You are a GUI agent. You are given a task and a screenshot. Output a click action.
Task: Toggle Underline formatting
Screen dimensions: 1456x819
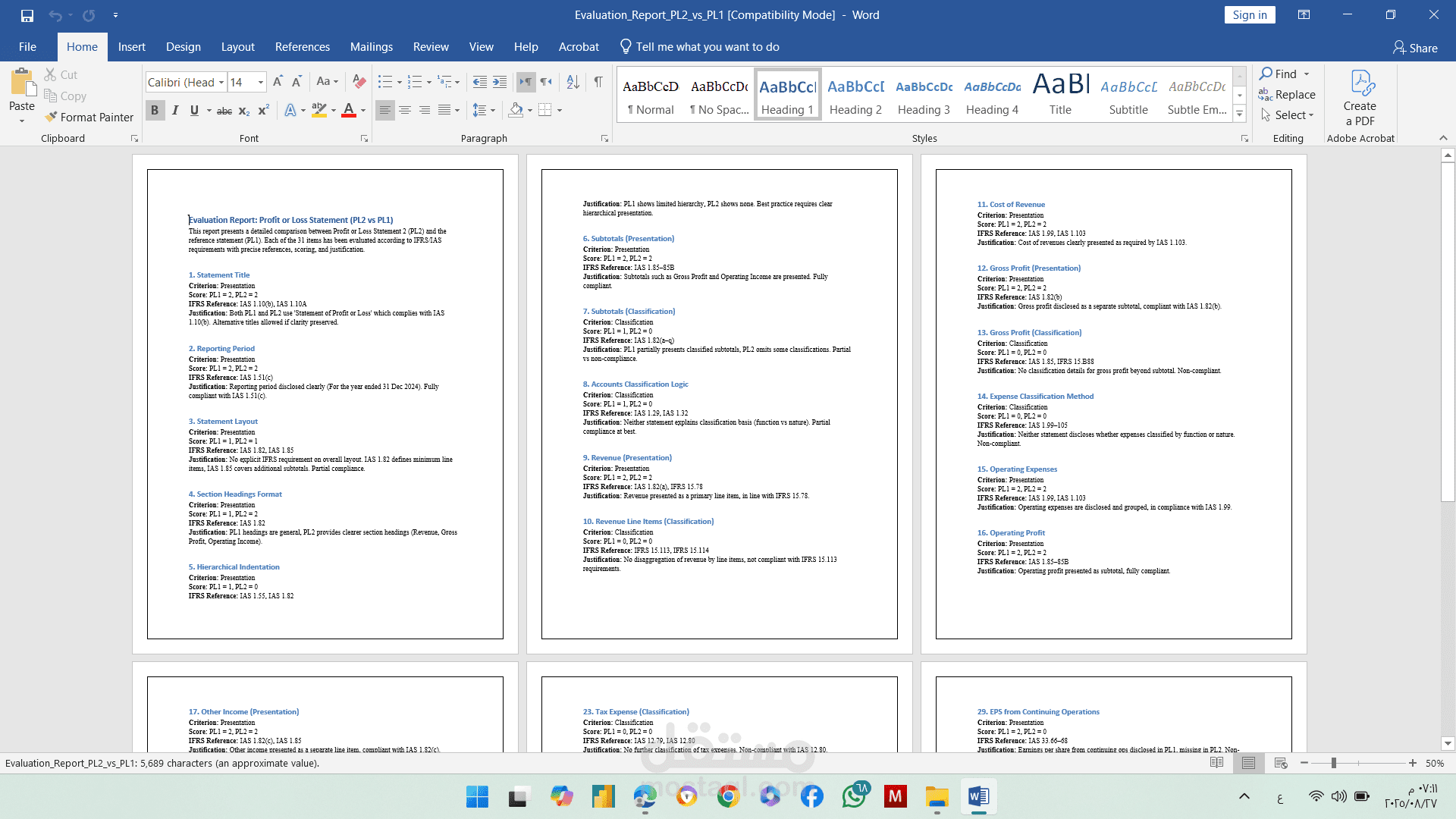(194, 111)
